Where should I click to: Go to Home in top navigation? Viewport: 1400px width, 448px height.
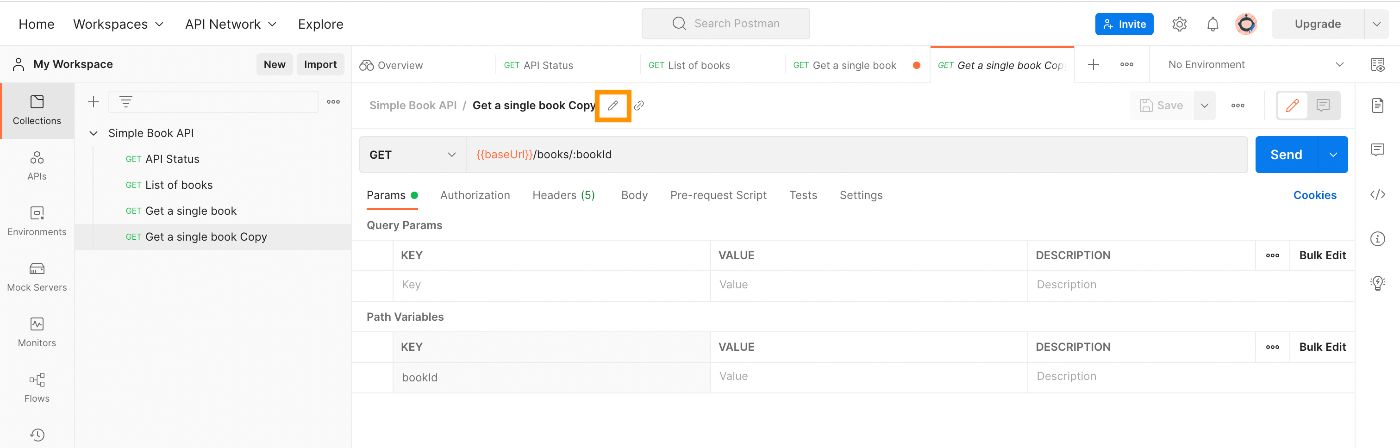(37, 24)
